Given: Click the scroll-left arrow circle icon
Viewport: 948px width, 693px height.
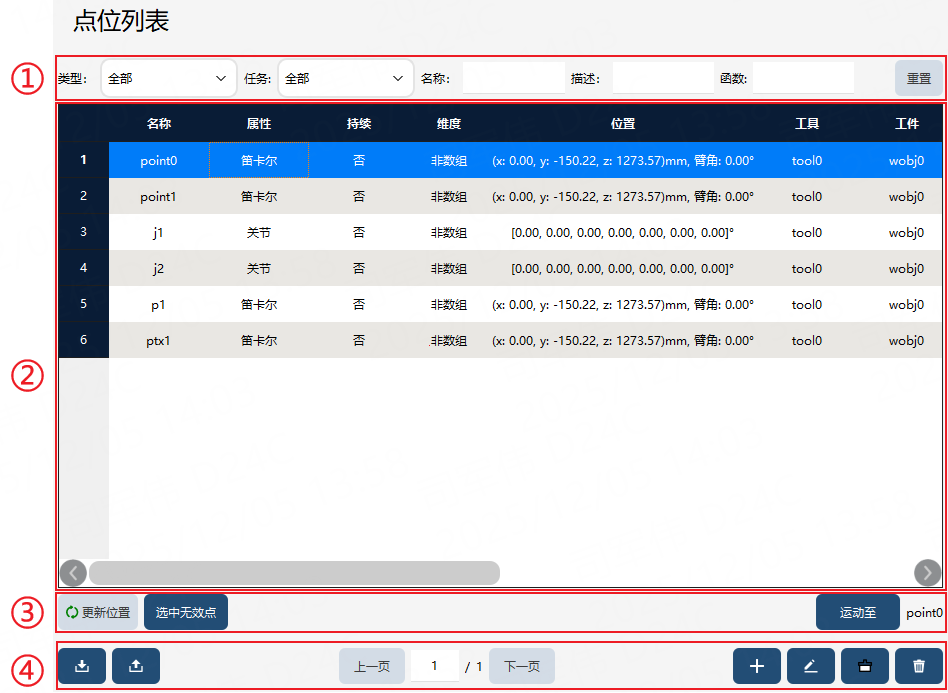Looking at the screenshot, I should (74, 573).
